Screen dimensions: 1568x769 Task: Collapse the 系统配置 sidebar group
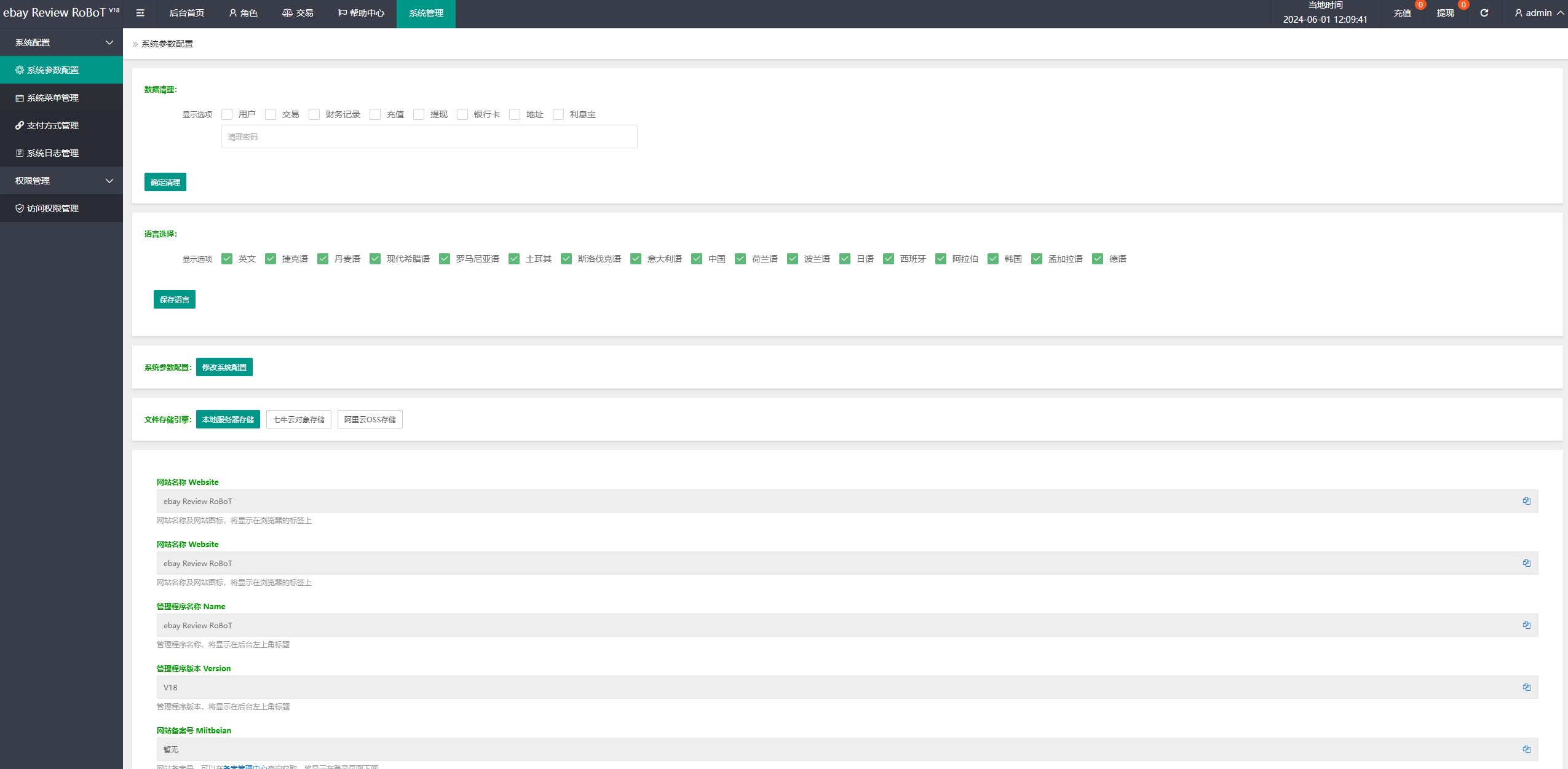pyautogui.click(x=61, y=42)
